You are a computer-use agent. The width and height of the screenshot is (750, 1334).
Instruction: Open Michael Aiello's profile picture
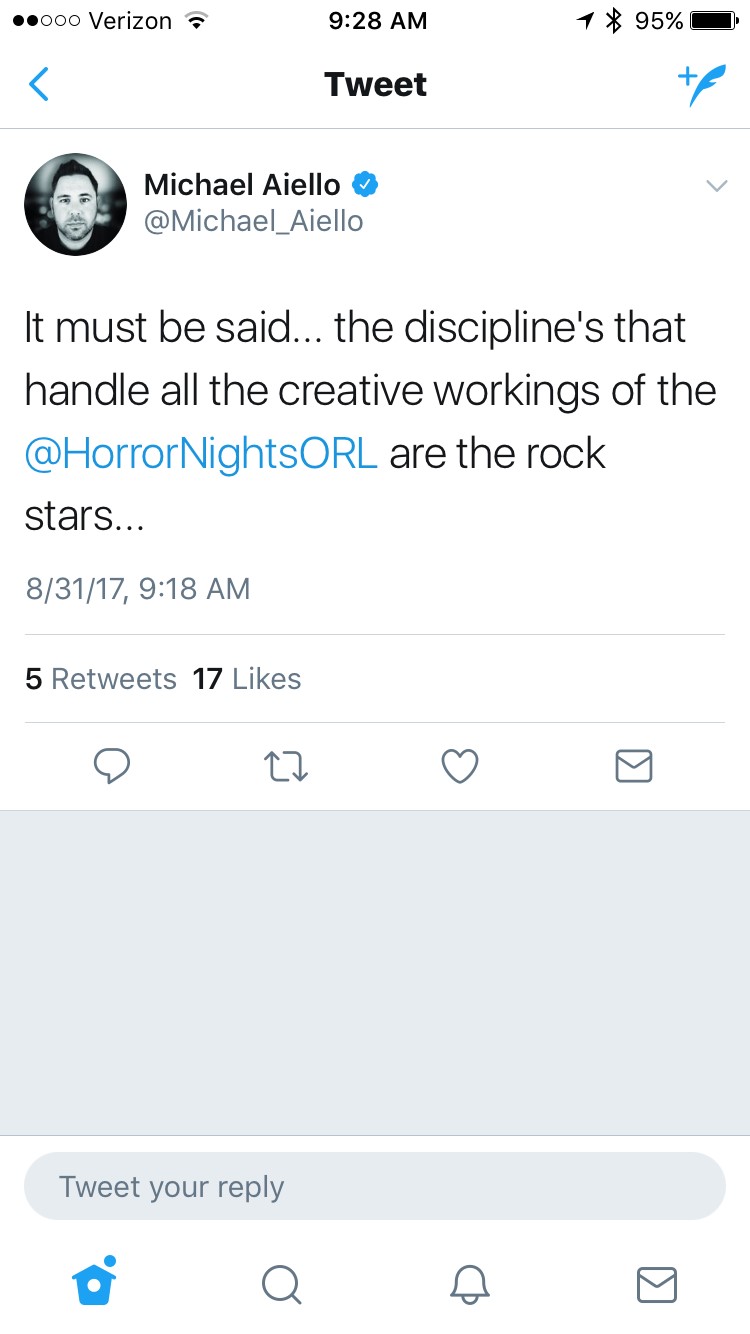75,205
